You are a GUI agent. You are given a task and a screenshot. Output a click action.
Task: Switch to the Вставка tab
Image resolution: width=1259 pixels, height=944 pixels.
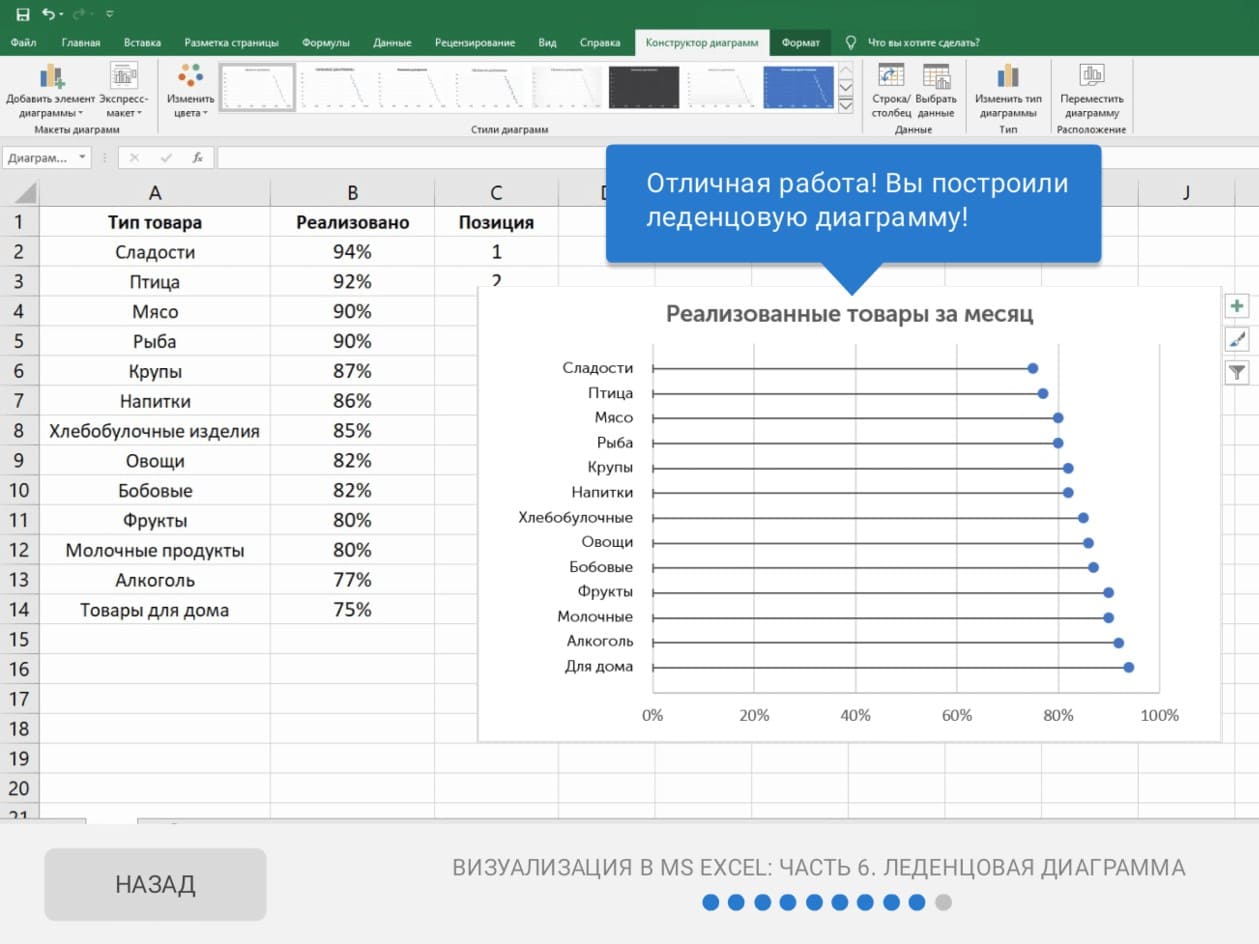[143, 43]
